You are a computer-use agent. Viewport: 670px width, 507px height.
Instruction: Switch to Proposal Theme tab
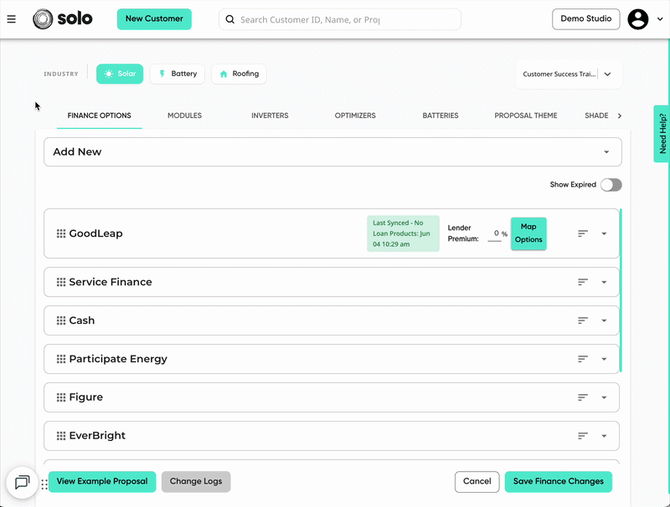pos(526,116)
